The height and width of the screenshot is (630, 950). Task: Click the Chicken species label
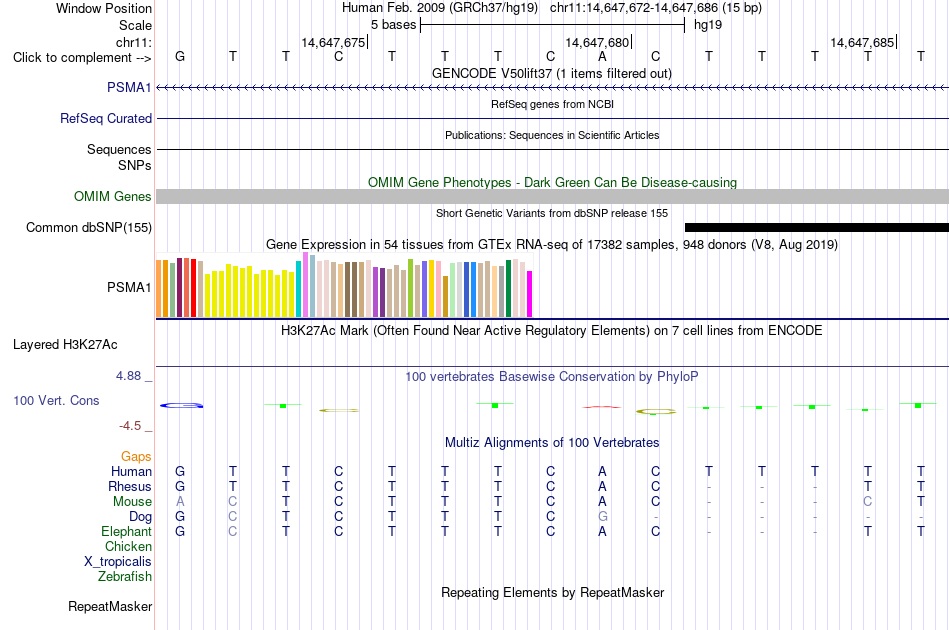128,546
